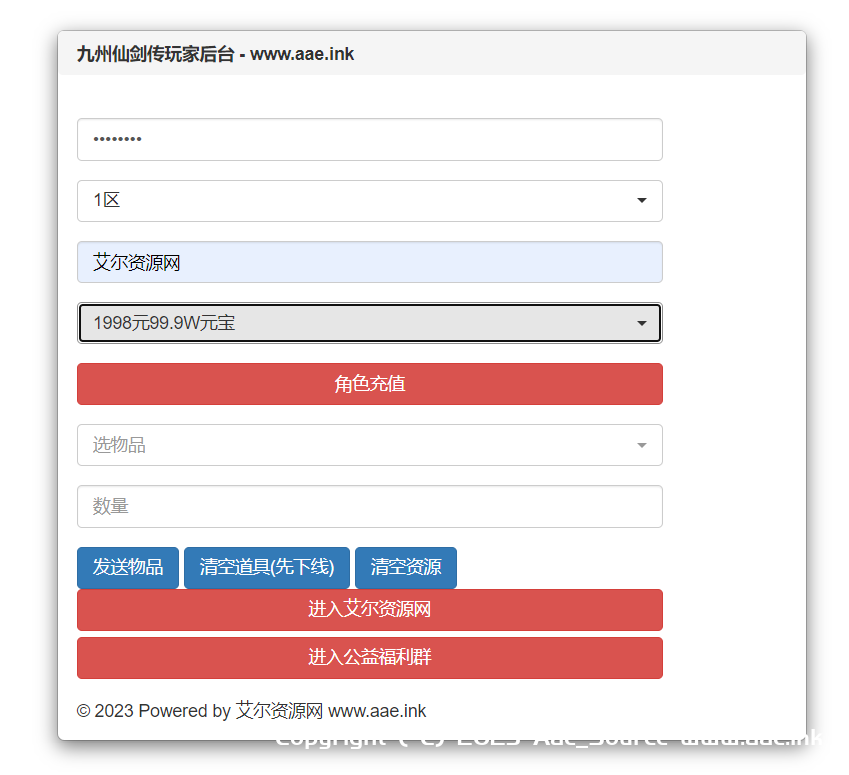
Task: Click the 九州仙剑传玩家后台 panel title
Action: tap(155, 54)
